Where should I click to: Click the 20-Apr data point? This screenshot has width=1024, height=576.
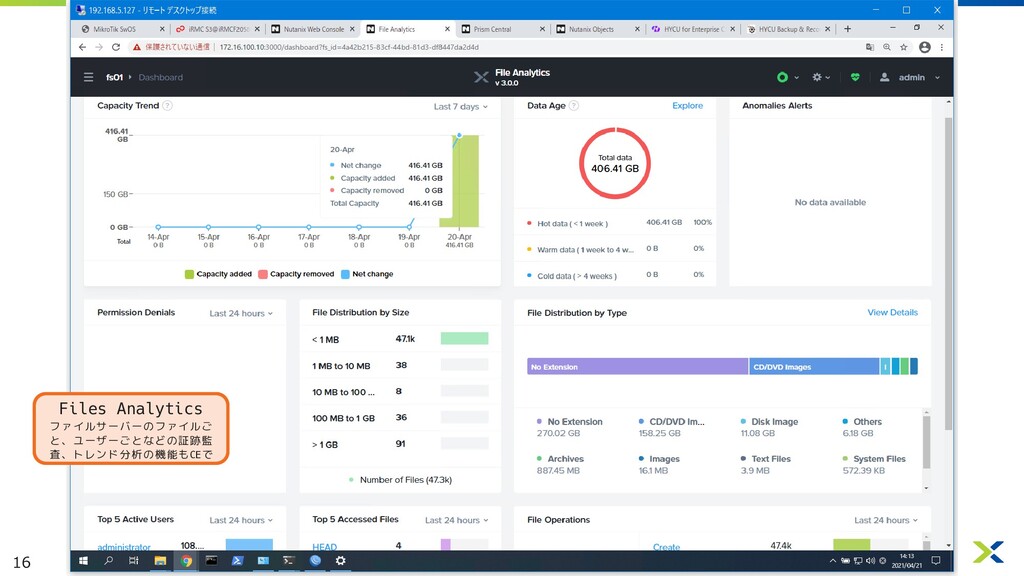point(459,135)
